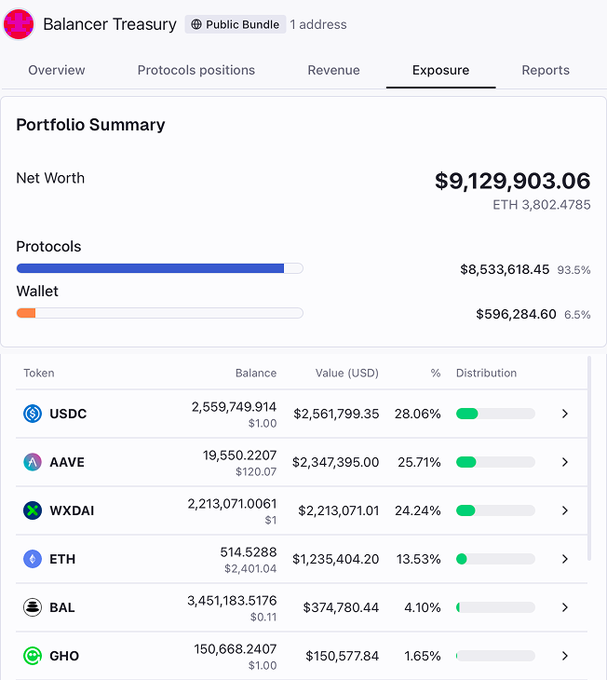Click the ETH green distribution bar
This screenshot has width=607, height=680.
[x=461, y=559]
